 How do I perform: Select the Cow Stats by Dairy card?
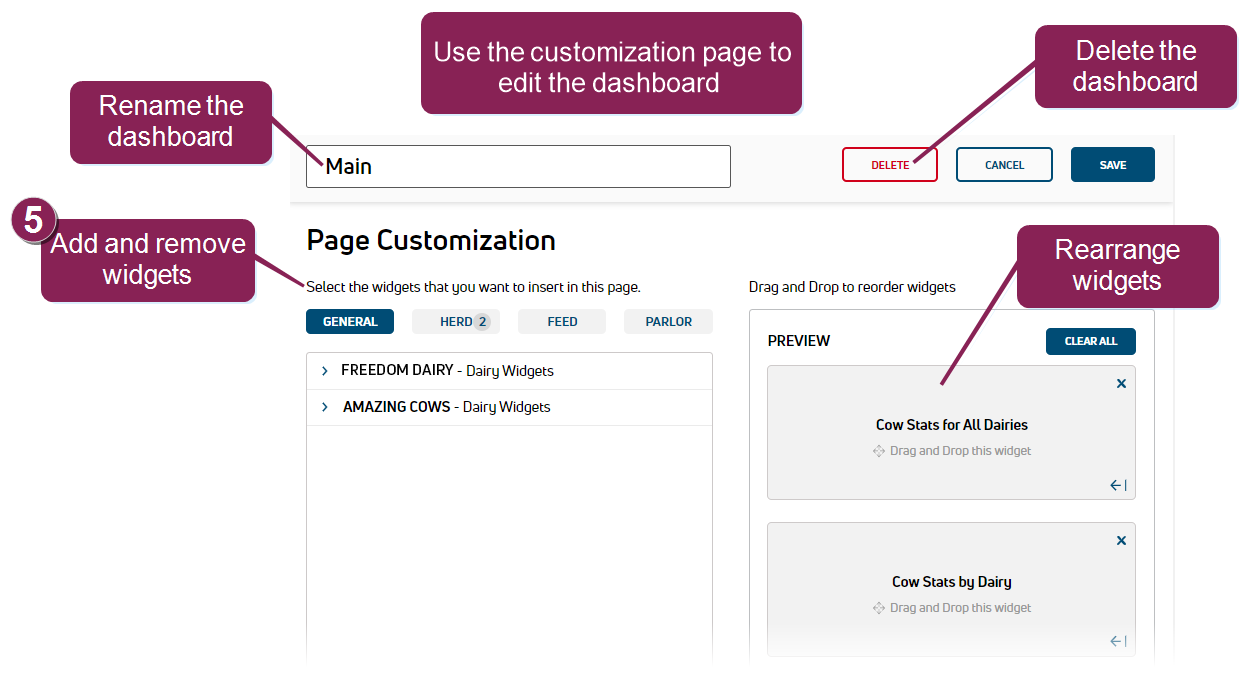coord(951,582)
